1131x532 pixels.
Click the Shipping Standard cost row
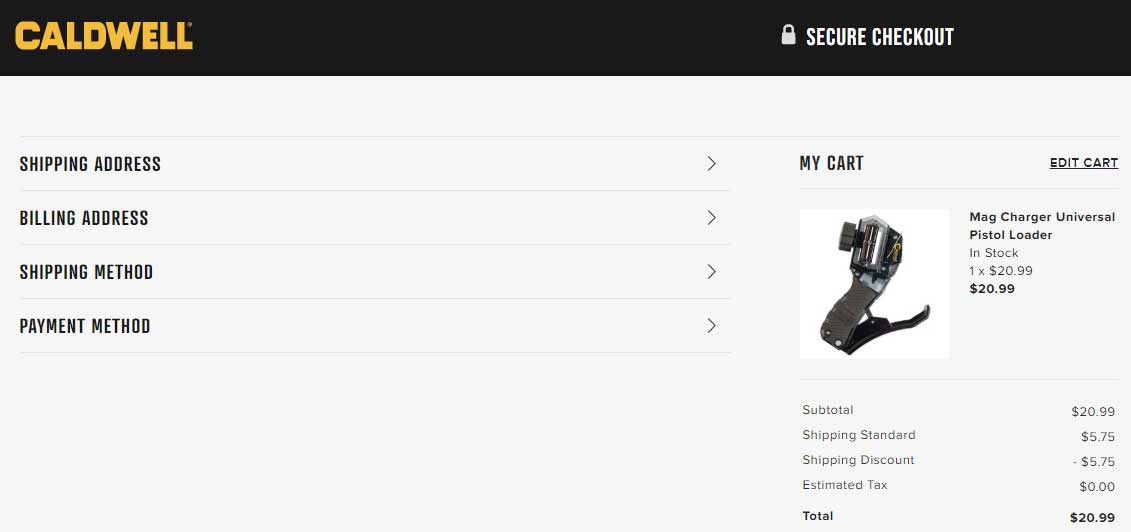[959, 435]
